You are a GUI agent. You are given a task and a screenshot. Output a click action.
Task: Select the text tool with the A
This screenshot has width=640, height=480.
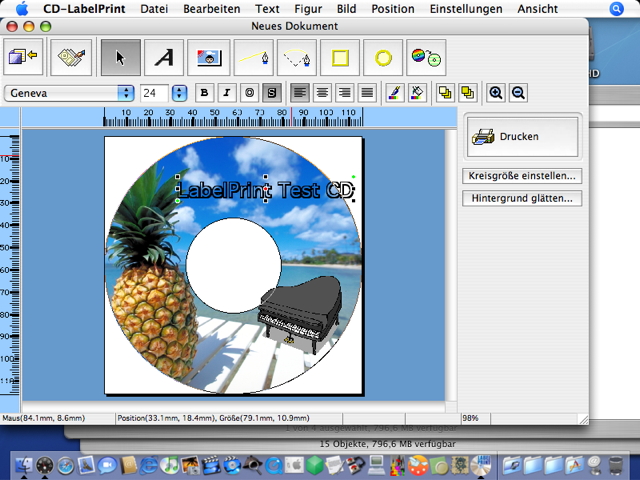(164, 58)
